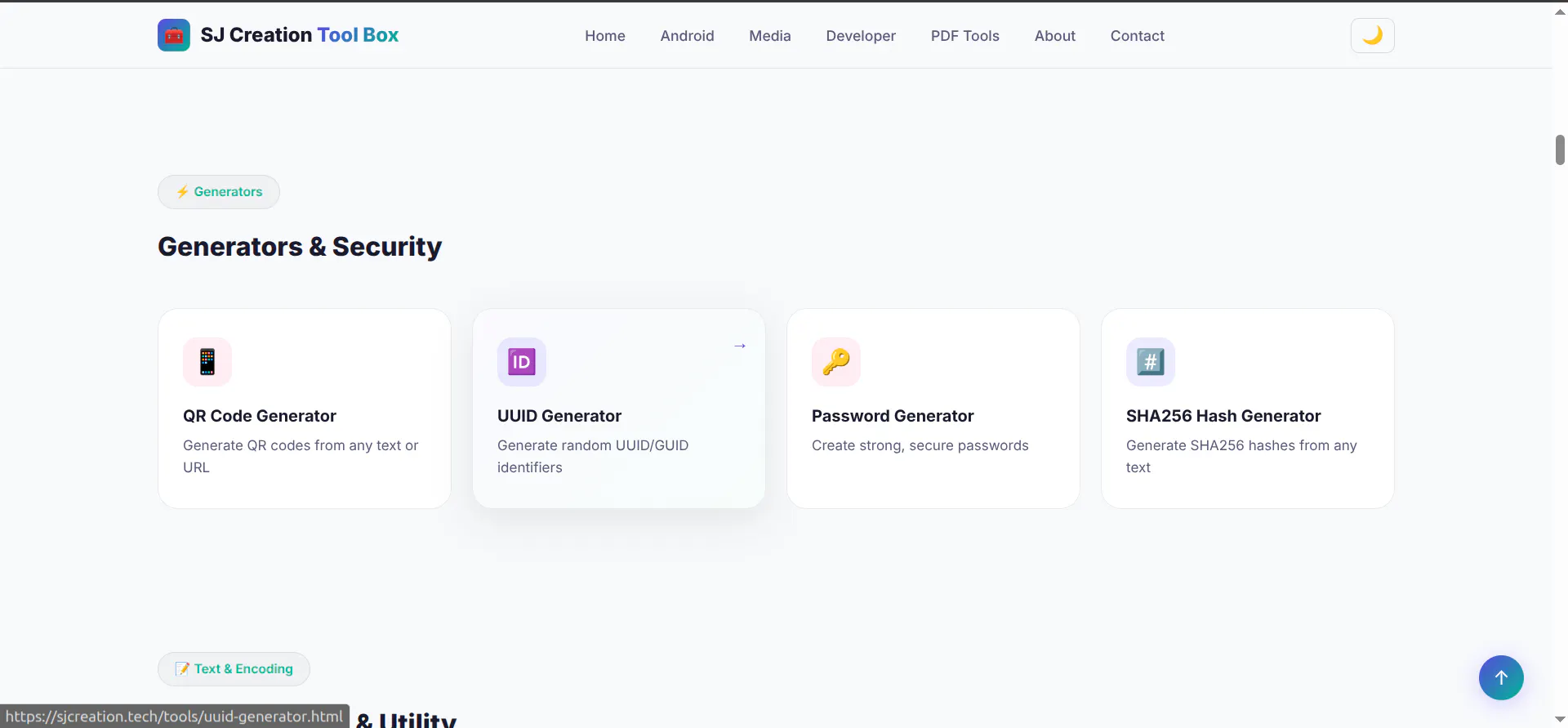Image resolution: width=1568 pixels, height=728 pixels.
Task: Click the SHA256 Hash Generator hash icon
Action: click(x=1151, y=362)
